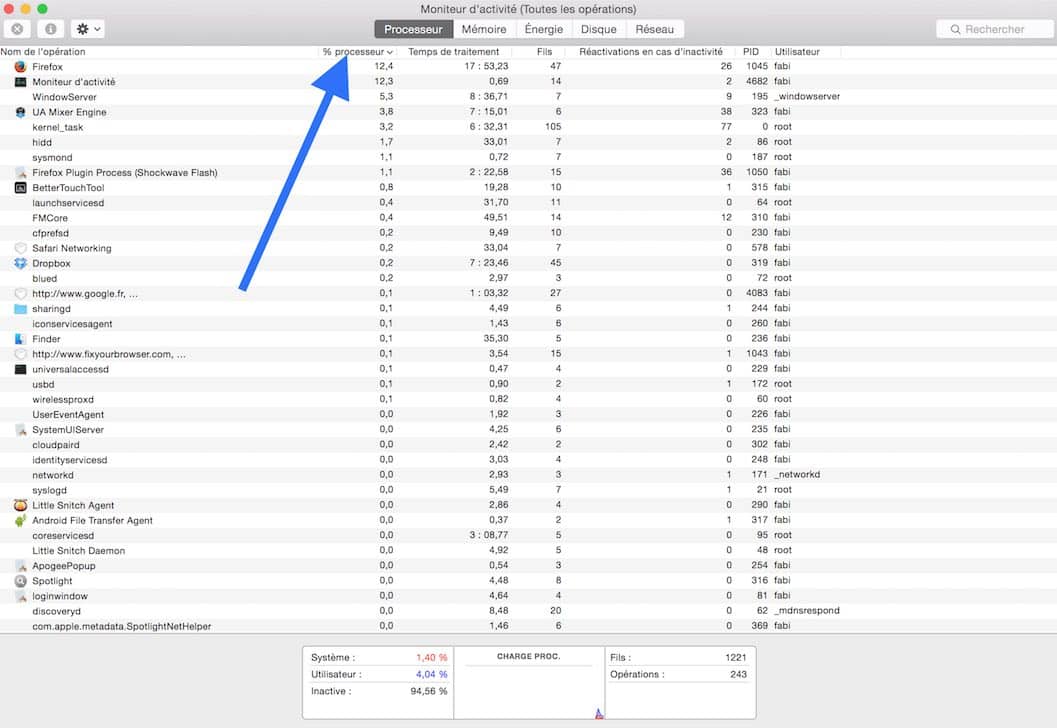
Task: Click the ApogeePopup icon
Action: pyautogui.click(x=20, y=566)
